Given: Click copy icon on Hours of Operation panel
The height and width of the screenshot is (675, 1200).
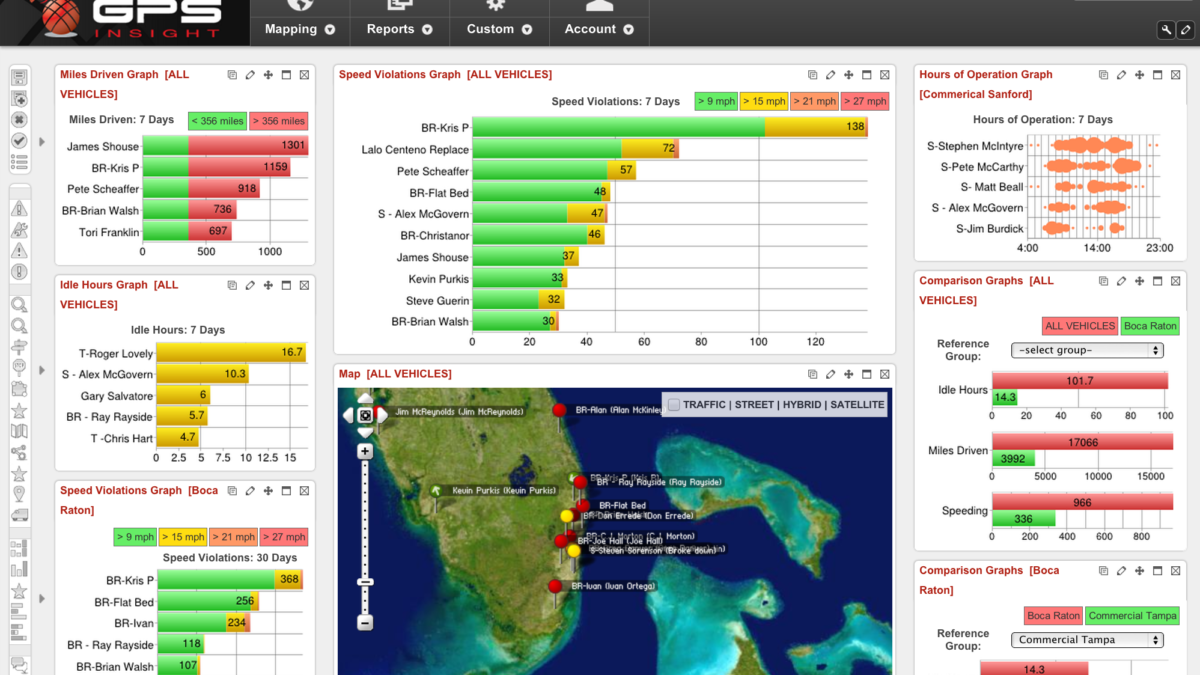Looking at the screenshot, I should point(1103,75).
